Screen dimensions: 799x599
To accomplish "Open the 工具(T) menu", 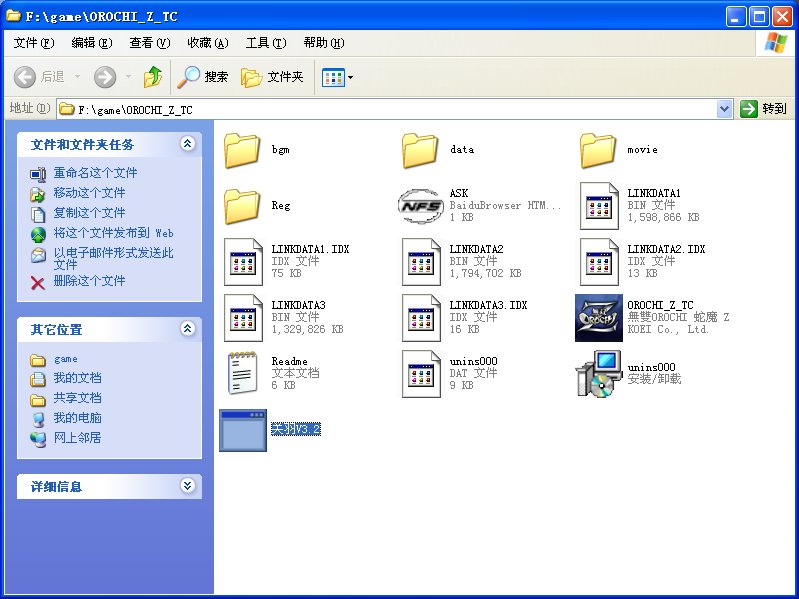I will coord(265,43).
